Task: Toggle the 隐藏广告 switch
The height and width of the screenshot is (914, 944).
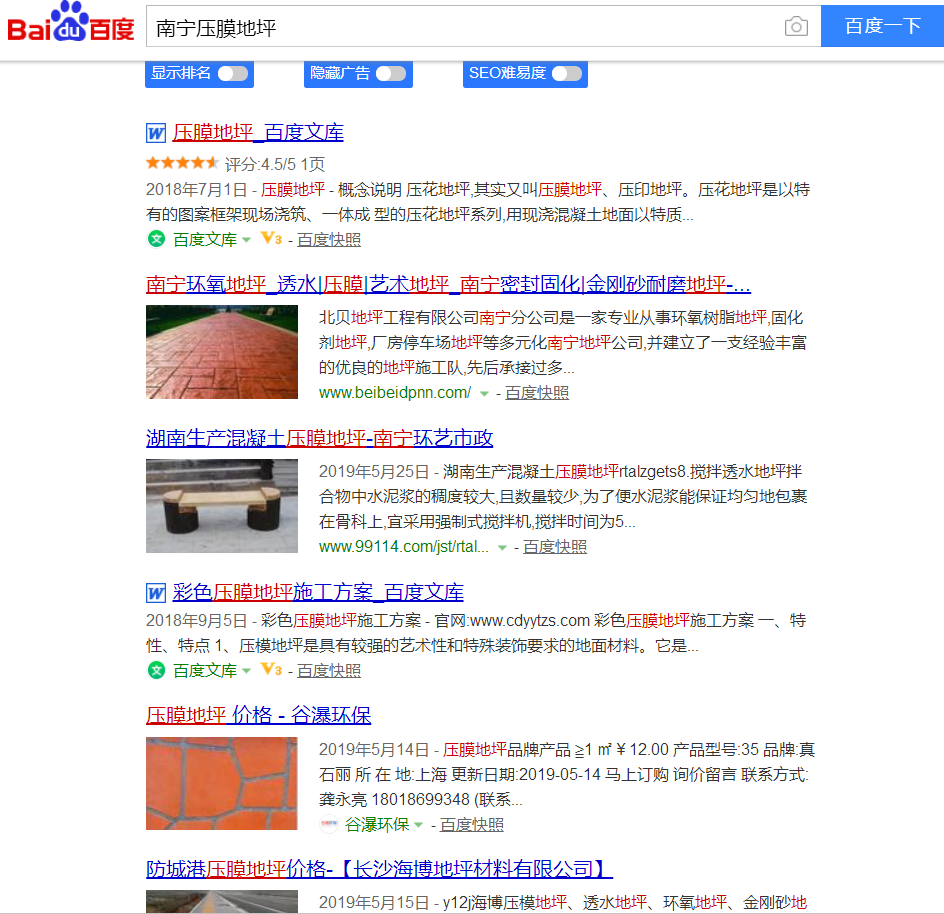Action: point(391,73)
